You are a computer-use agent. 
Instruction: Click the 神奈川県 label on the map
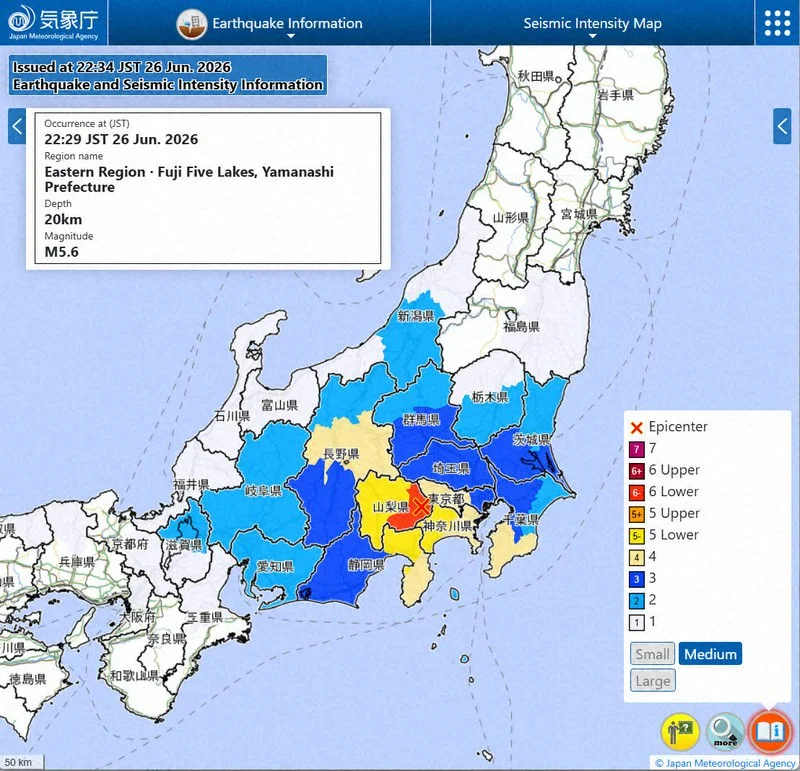click(448, 526)
